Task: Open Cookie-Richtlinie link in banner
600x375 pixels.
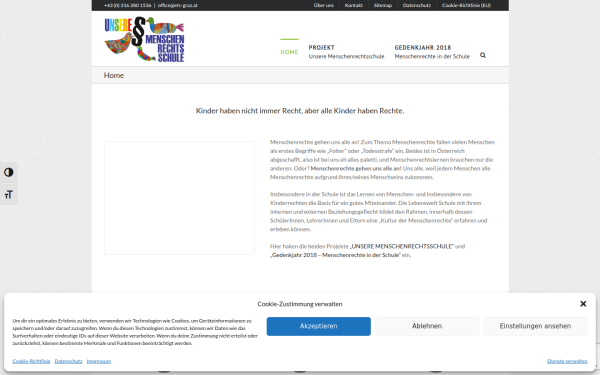Action: tap(31, 361)
